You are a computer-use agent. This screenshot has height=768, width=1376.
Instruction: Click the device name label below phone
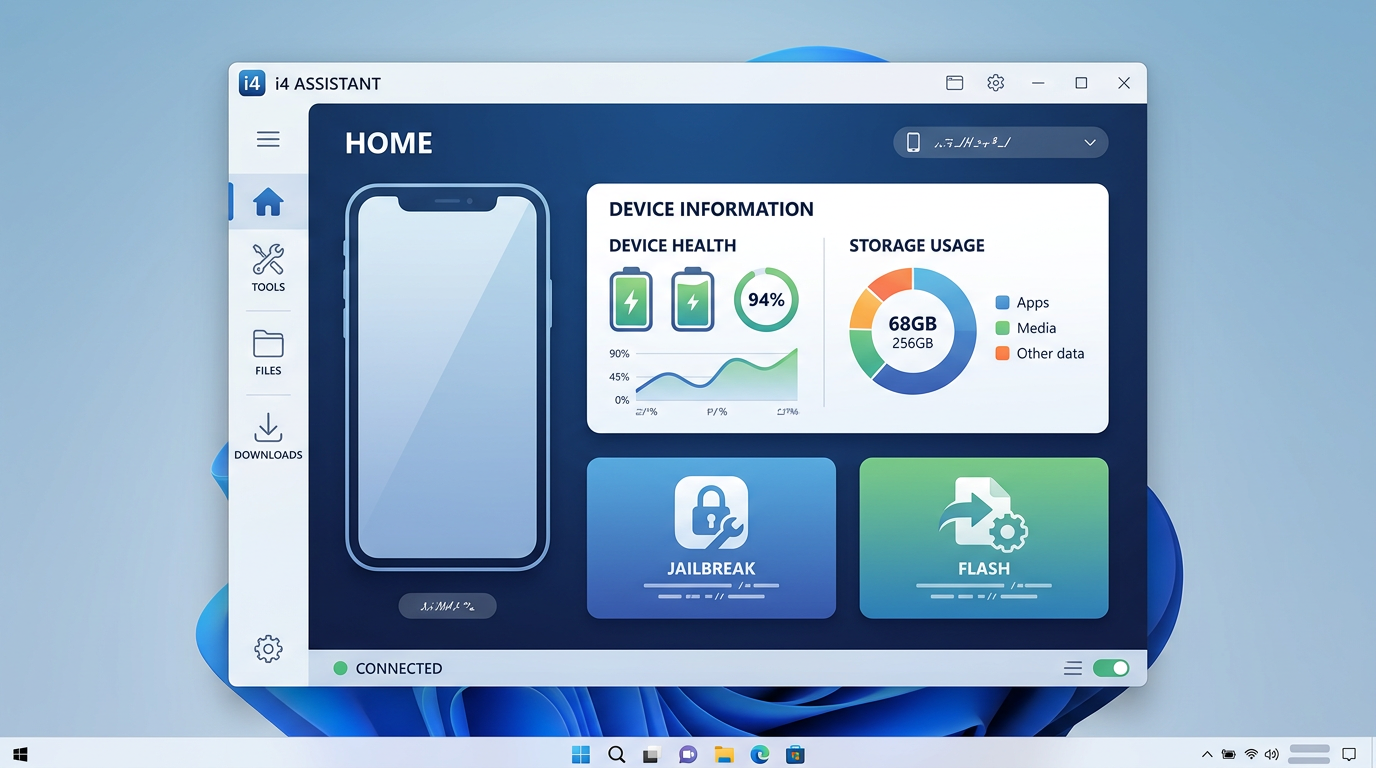point(447,606)
